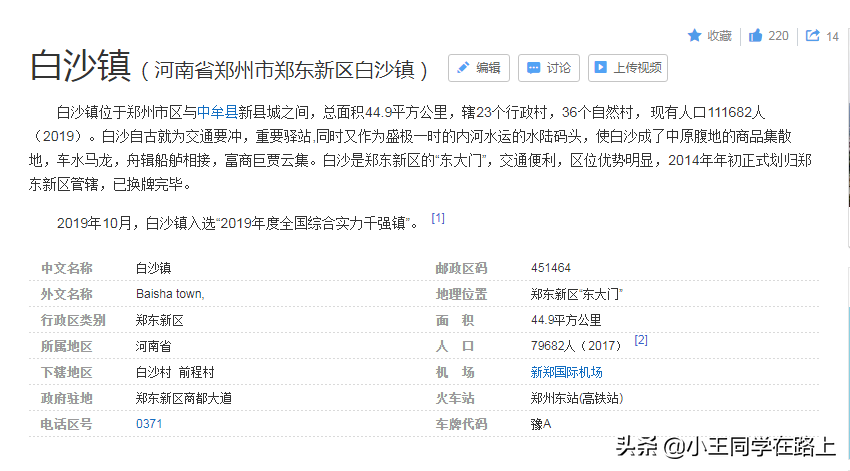Click subtitle 河南省郑州市郑东新区白沙镇
This screenshot has height=471, width=850.
[x=285, y=70]
